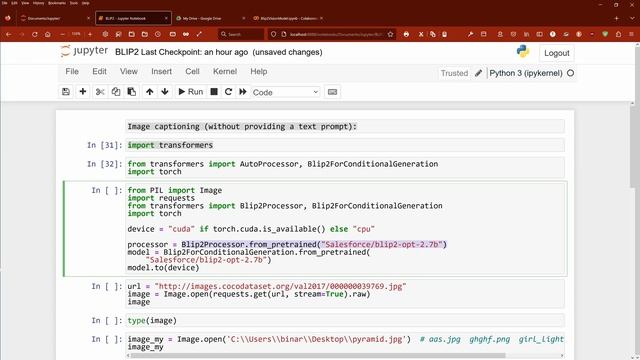This screenshot has height=360, width=640.
Task: Click the Python 3 (ipykernel) kernel name
Action: click(526, 73)
